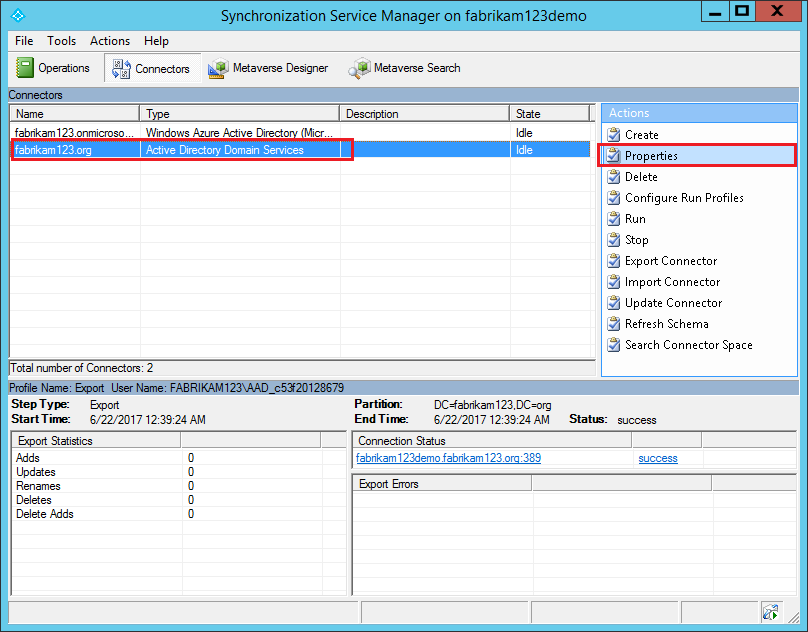Select Import Connector
Image resolution: width=808 pixels, height=632 pixels.
670,281
